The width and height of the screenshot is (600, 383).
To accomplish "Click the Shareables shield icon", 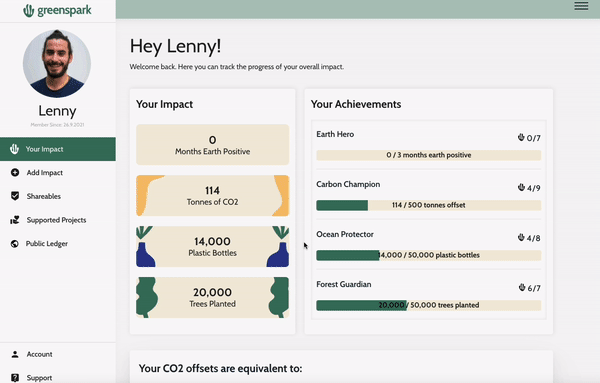I will (x=15, y=196).
